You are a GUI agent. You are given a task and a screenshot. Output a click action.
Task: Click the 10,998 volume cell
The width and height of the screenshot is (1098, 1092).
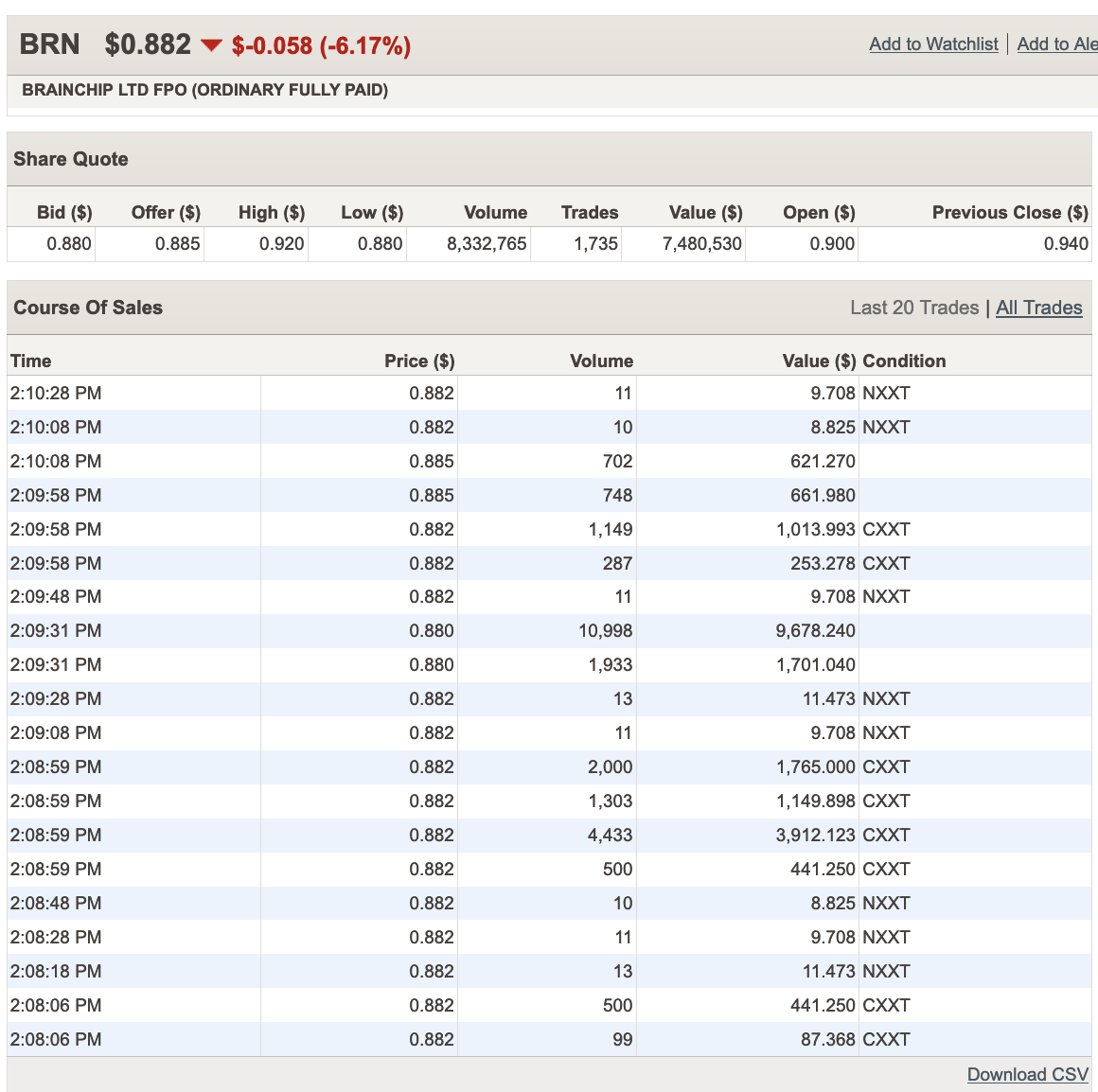pyautogui.click(x=605, y=630)
